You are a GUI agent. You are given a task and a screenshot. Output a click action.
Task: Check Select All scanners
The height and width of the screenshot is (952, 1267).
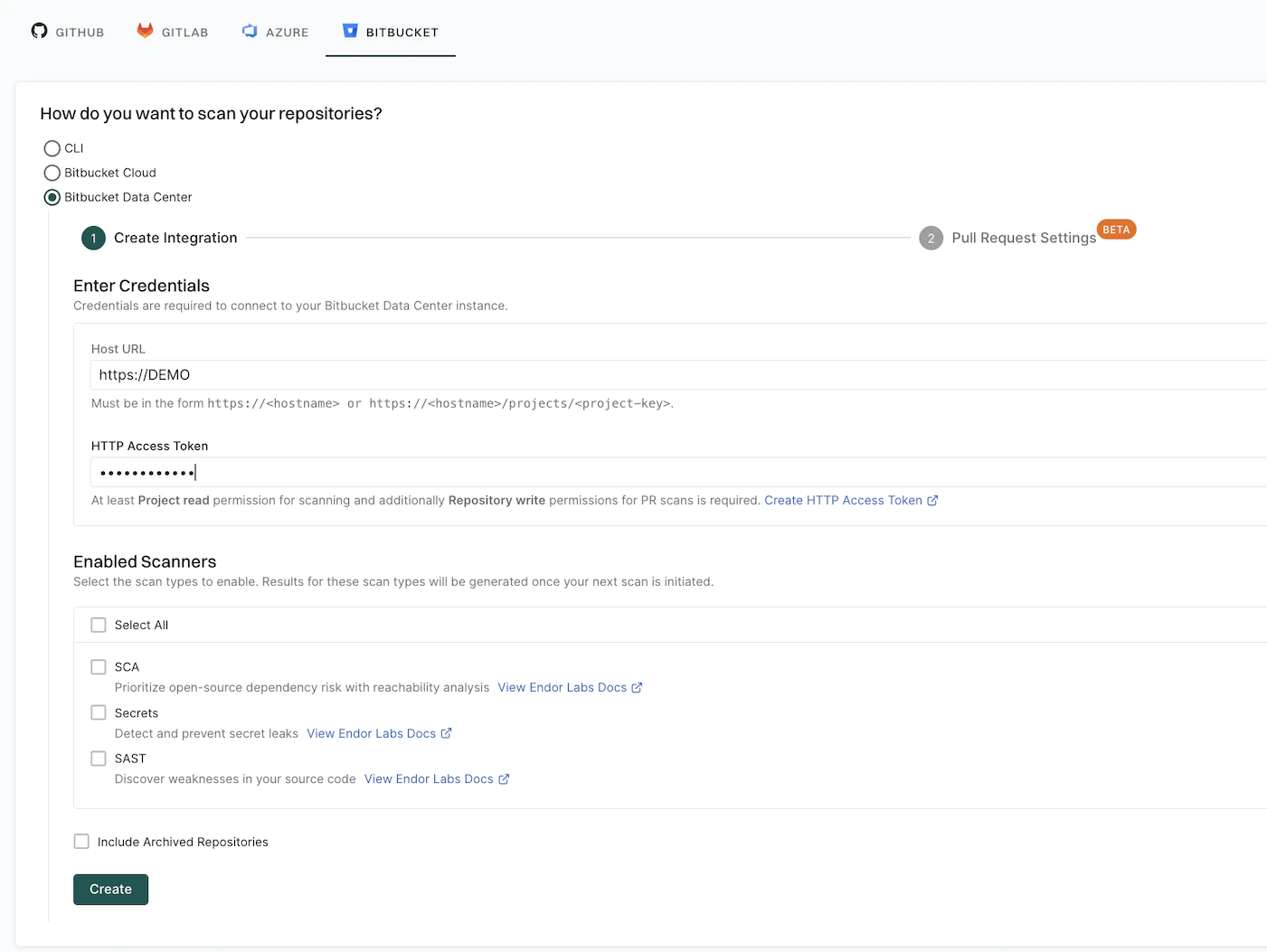pos(99,625)
